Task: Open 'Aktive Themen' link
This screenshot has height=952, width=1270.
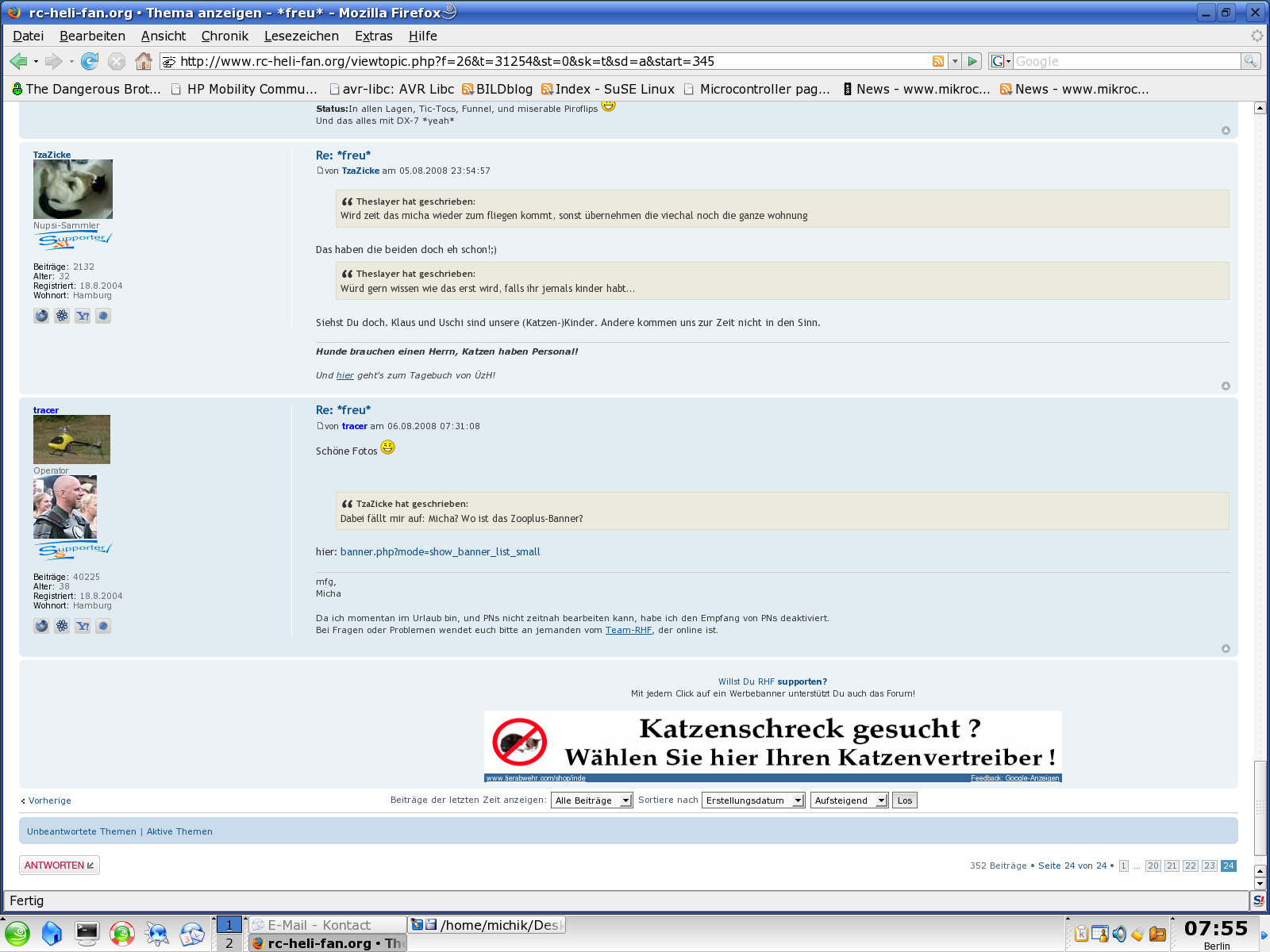Action: [x=179, y=831]
